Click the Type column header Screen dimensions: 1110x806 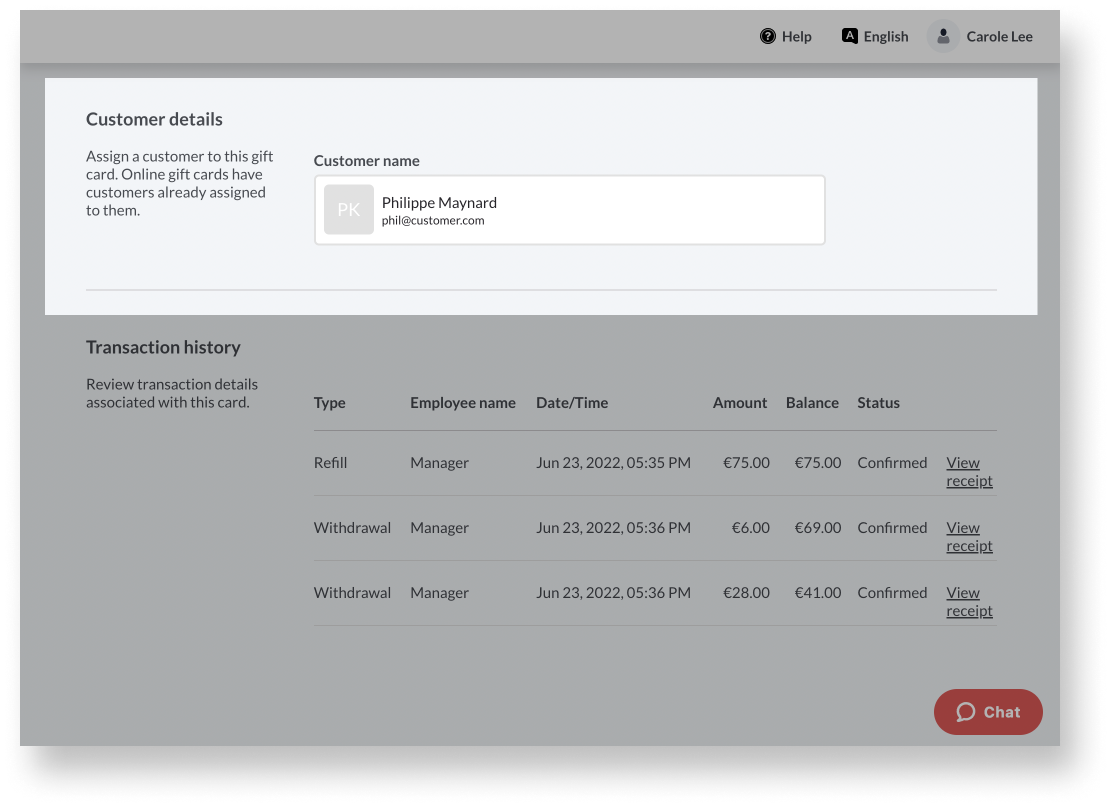click(330, 403)
